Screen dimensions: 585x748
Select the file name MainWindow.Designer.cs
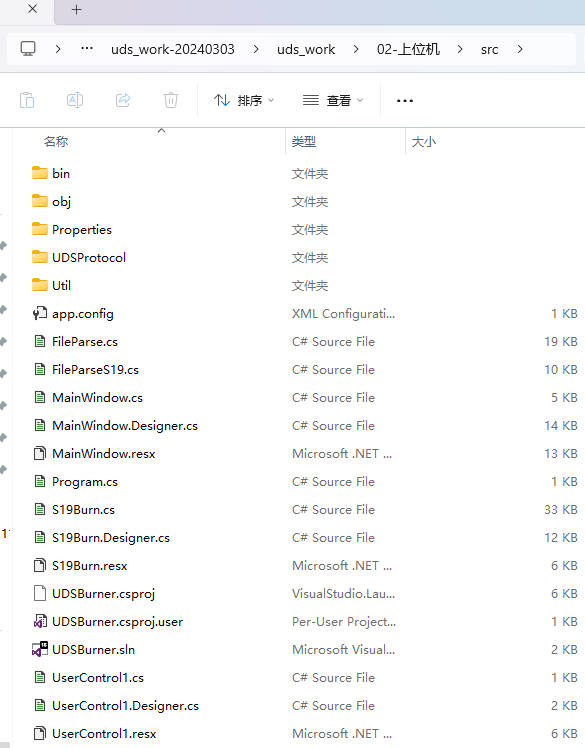(x=125, y=426)
